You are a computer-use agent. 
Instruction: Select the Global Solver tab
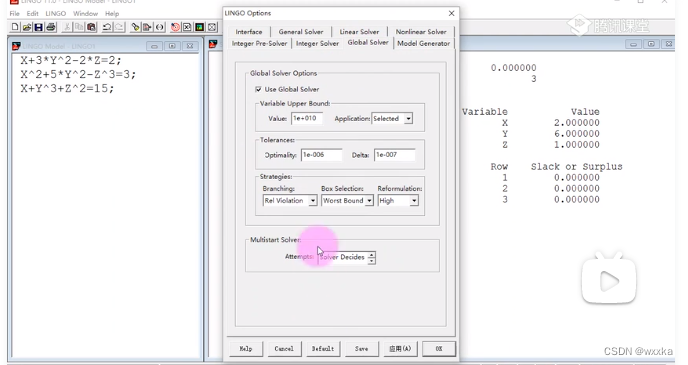pos(368,43)
